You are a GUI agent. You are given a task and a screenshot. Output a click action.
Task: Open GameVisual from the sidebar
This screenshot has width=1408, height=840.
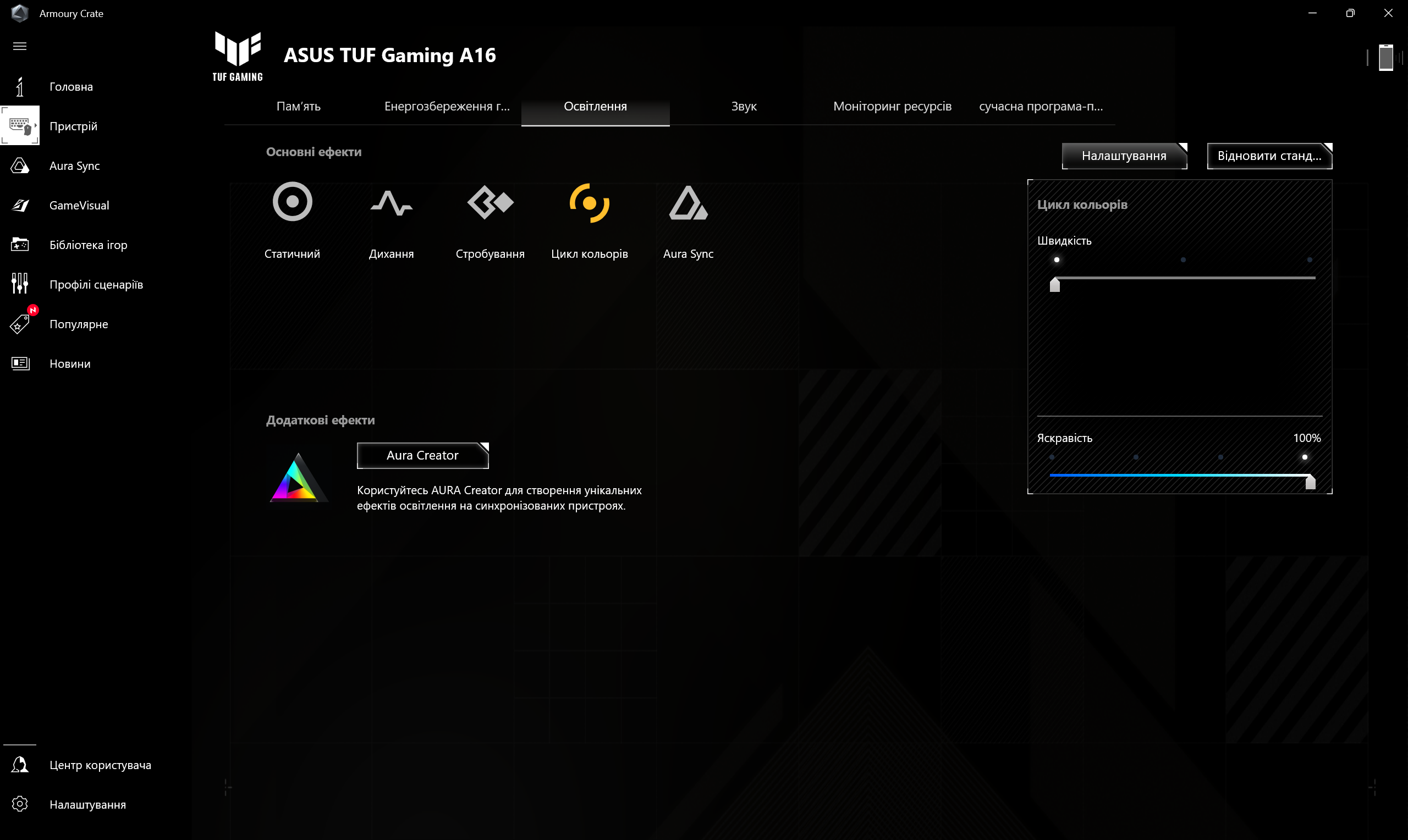79,205
